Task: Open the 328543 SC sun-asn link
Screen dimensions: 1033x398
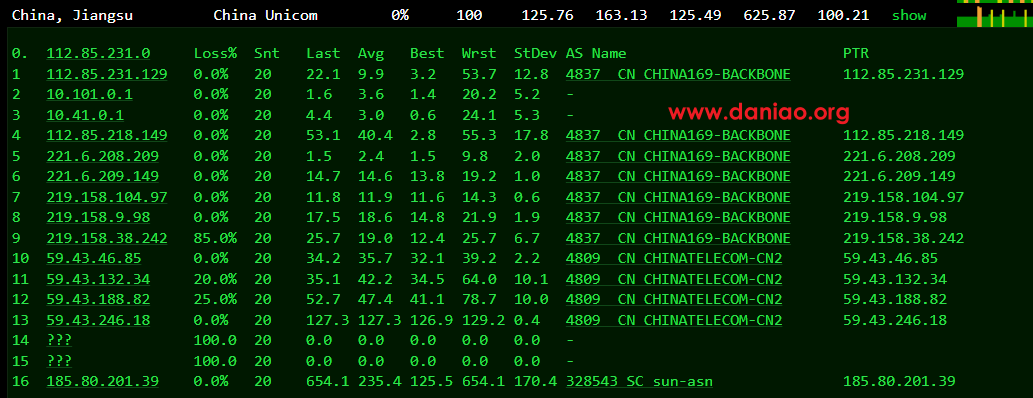Action: pyautogui.click(x=639, y=382)
